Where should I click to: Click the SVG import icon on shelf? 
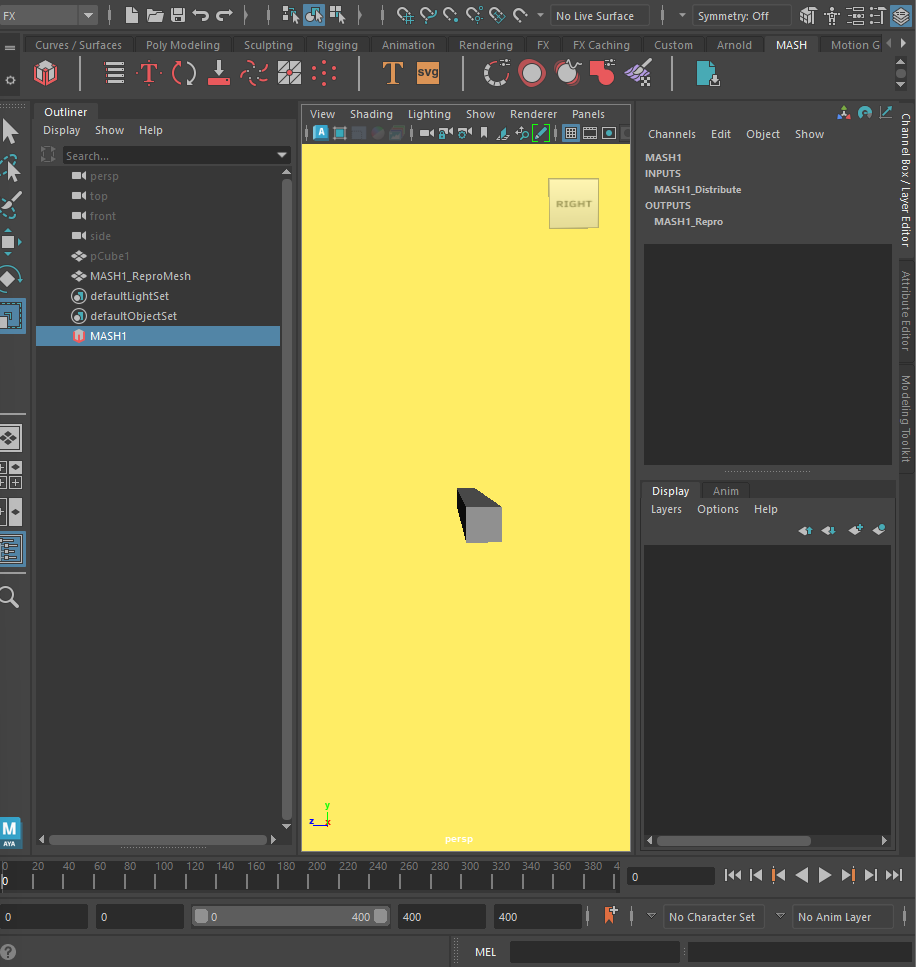[x=428, y=73]
